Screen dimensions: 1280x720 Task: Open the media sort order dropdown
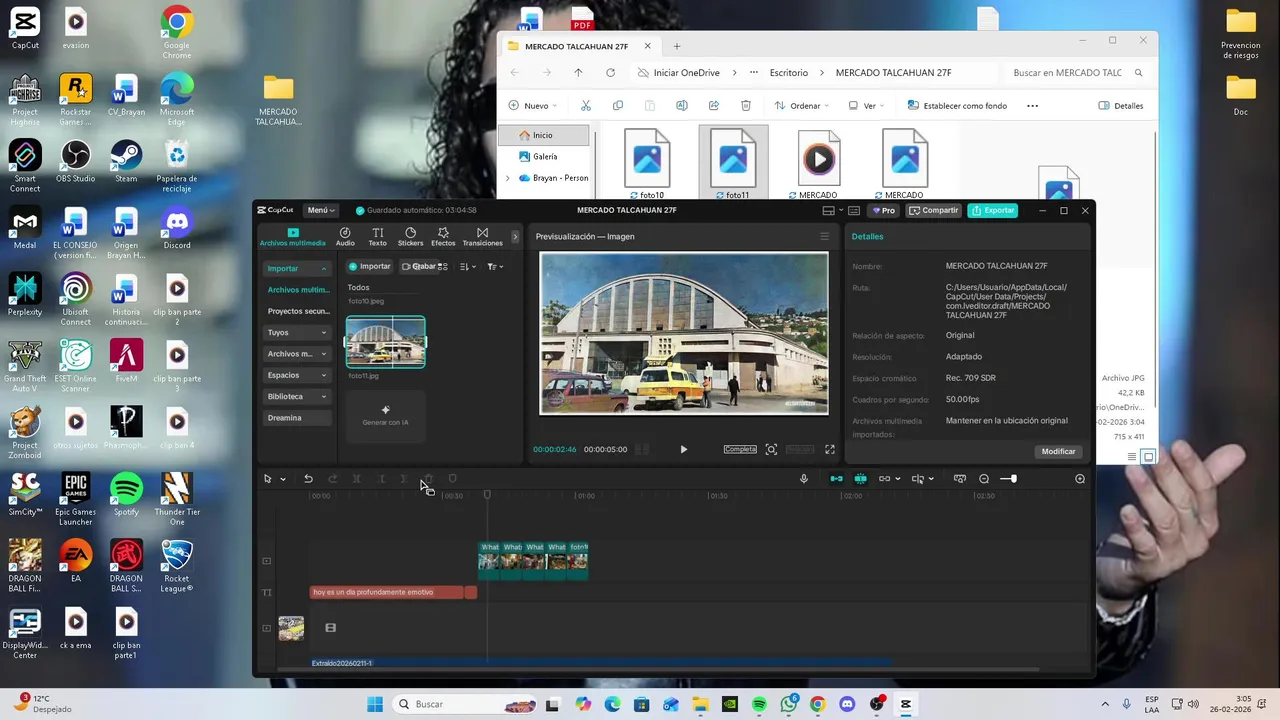coord(467,267)
